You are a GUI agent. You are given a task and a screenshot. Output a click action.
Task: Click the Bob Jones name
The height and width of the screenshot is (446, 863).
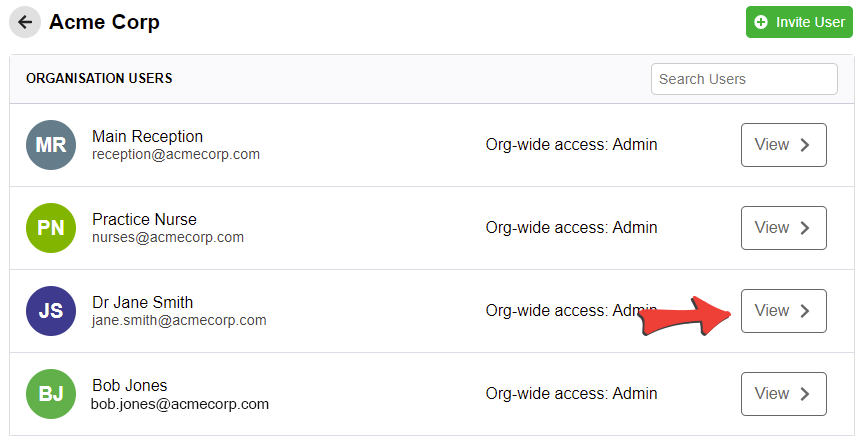click(x=129, y=385)
